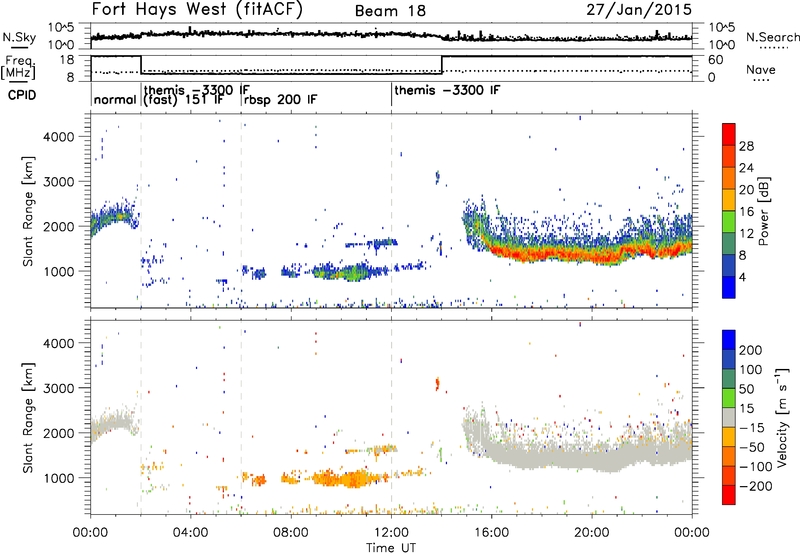This screenshot has width=800, height=554.
Task: Click the '28' power colorbar value
Action: click(x=746, y=146)
